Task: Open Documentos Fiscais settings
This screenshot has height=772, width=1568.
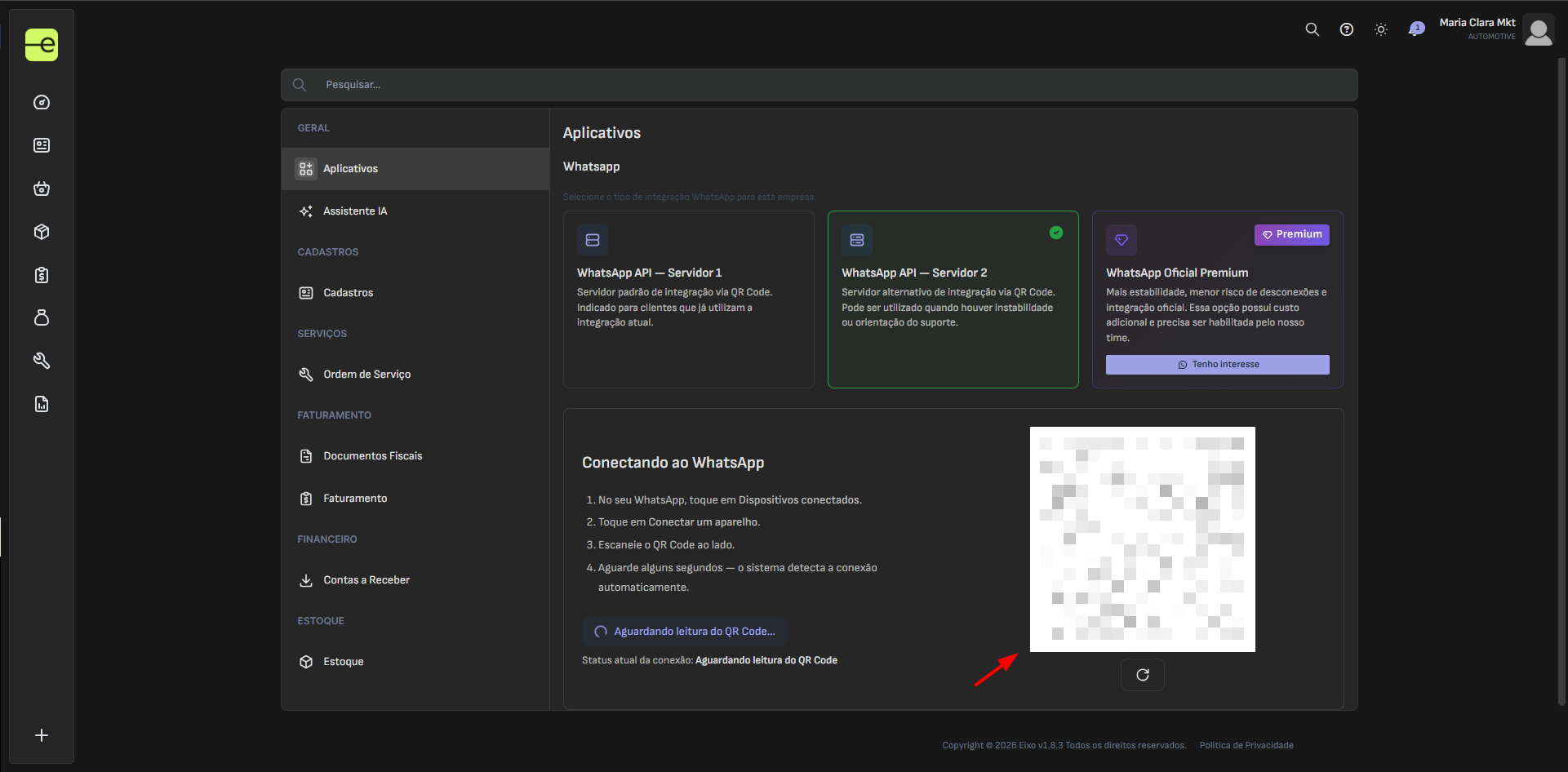Action: tap(415, 456)
